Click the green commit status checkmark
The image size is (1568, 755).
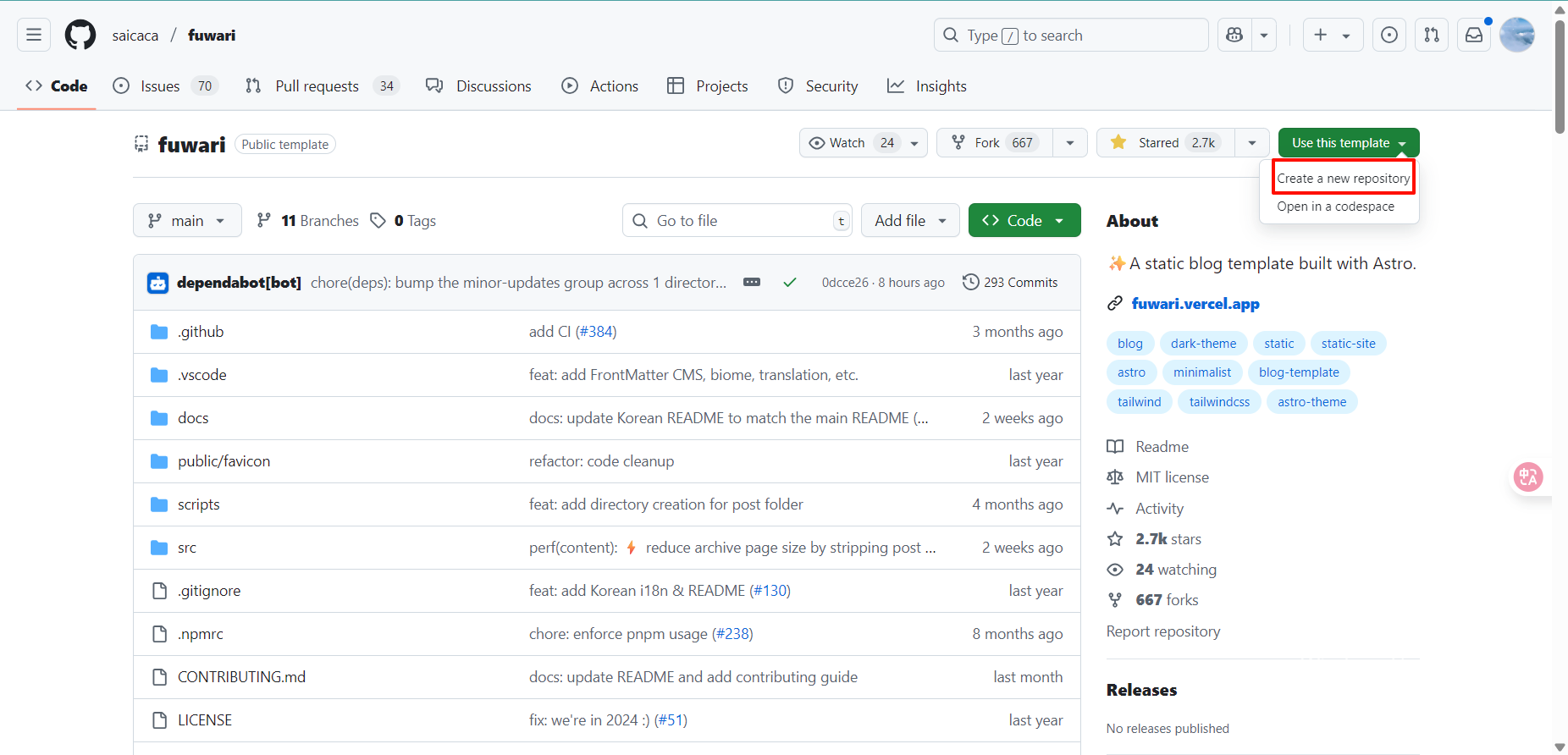click(790, 283)
